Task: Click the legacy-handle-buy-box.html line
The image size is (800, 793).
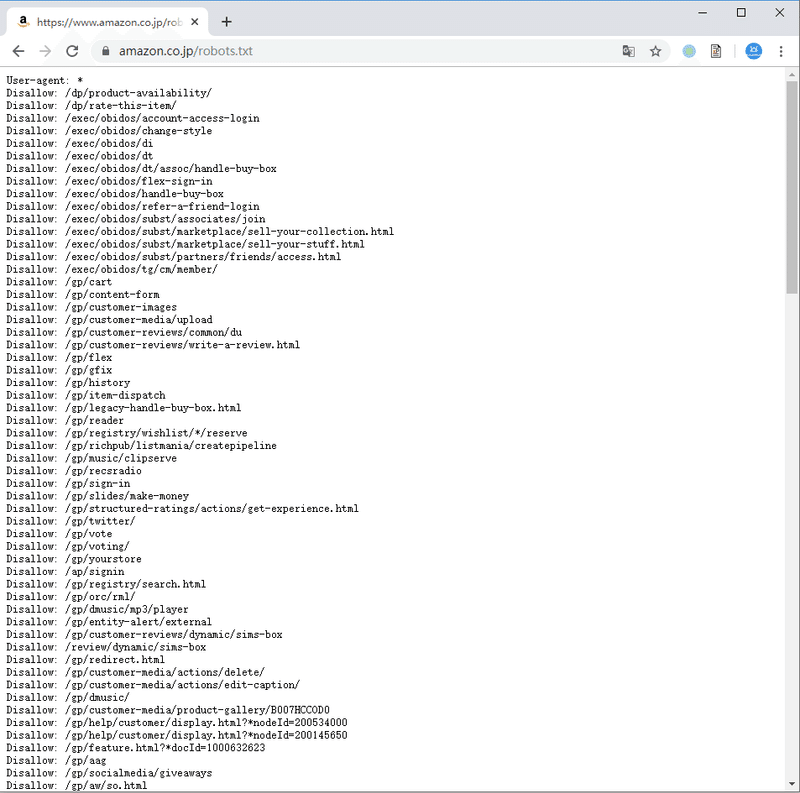Action: (x=123, y=408)
